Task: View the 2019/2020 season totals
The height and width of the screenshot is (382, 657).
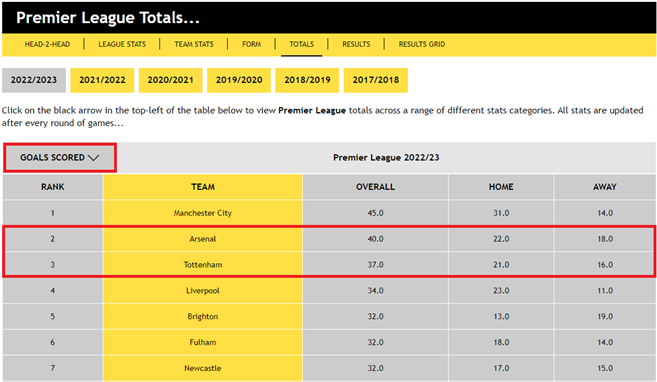Action: point(239,80)
